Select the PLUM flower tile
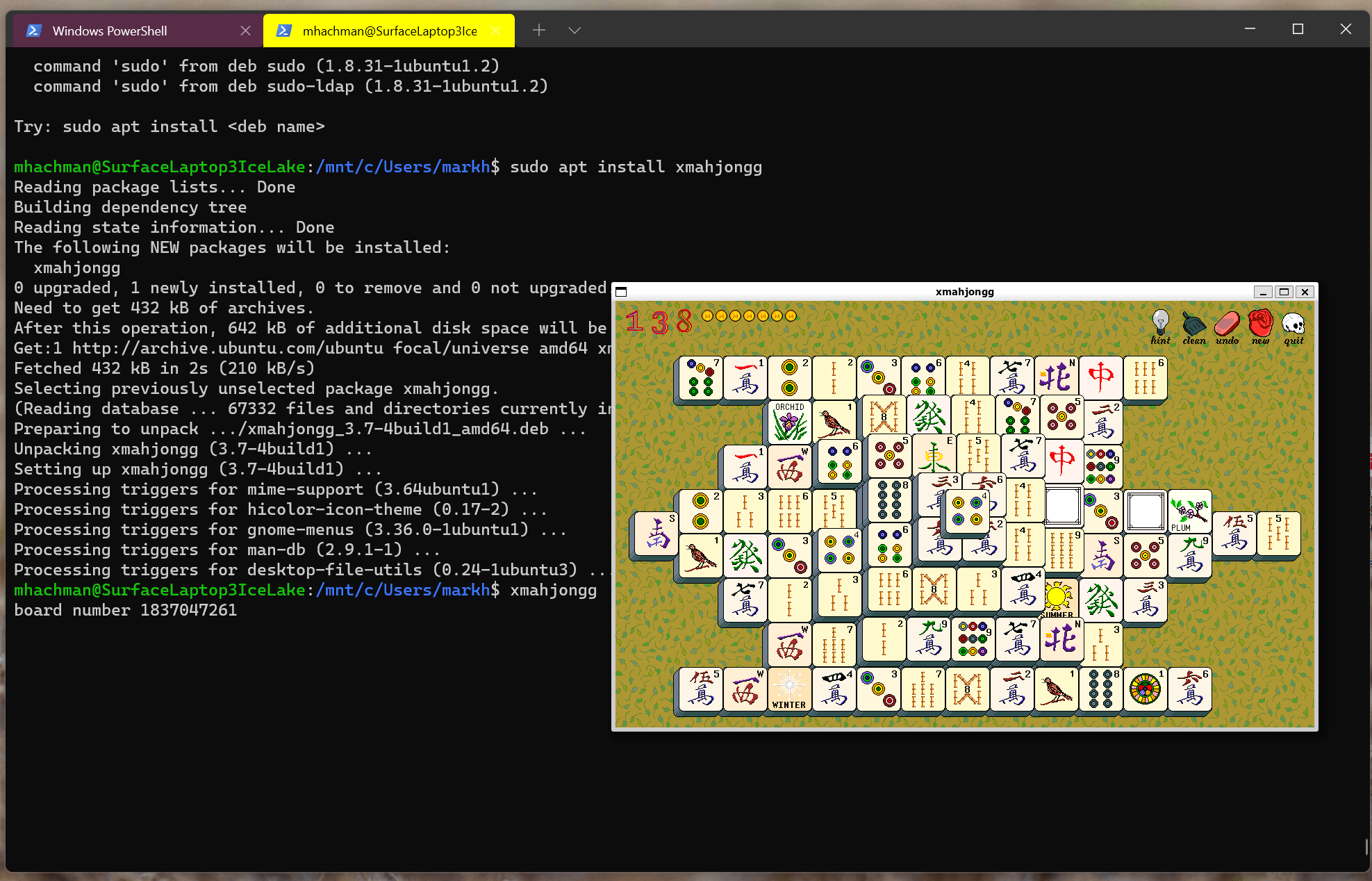This screenshot has width=1372, height=881. coord(1190,511)
